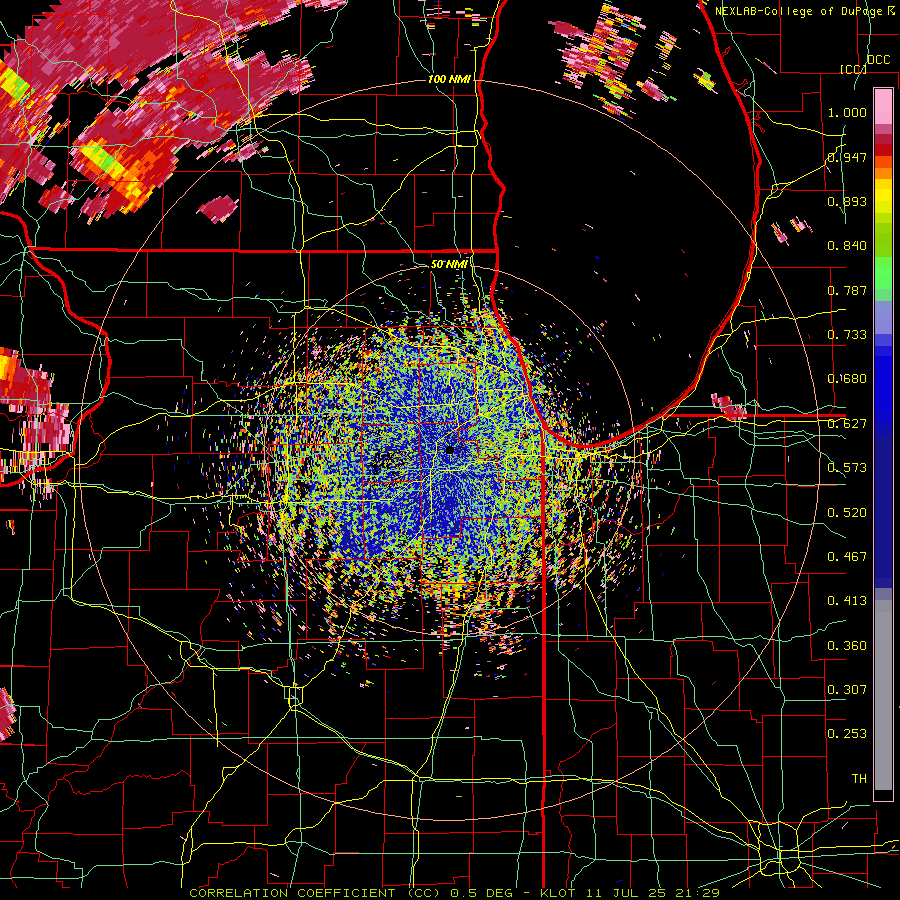900x900 pixels.
Task: Select the 0.573 legend value
Action: pyautogui.click(x=847, y=468)
